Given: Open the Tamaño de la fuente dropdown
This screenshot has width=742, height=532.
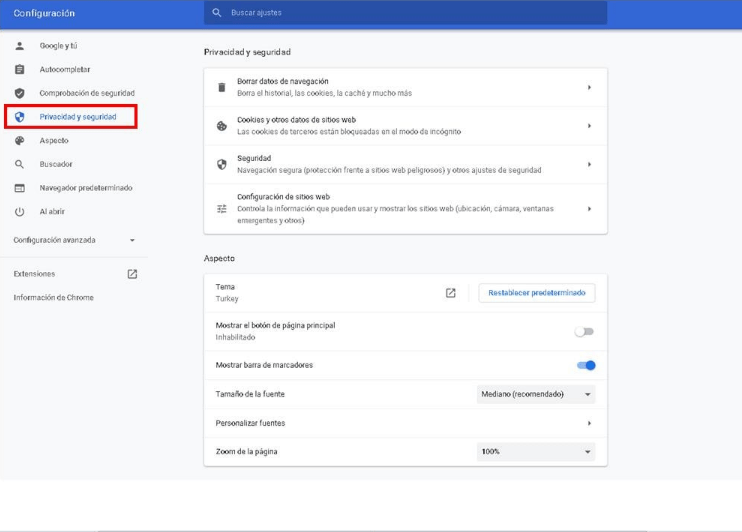Looking at the screenshot, I should coord(536,394).
